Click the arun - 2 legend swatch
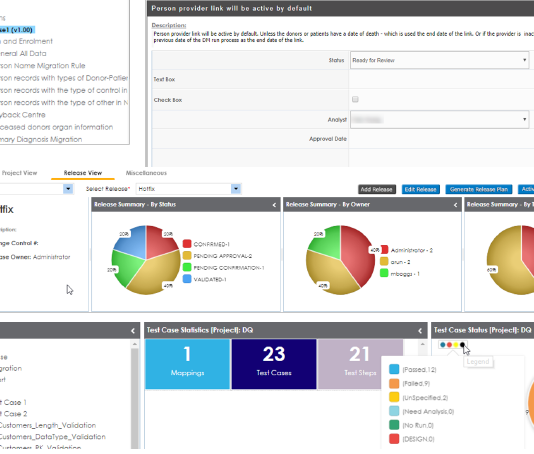This screenshot has width=534, height=454. coord(384,262)
